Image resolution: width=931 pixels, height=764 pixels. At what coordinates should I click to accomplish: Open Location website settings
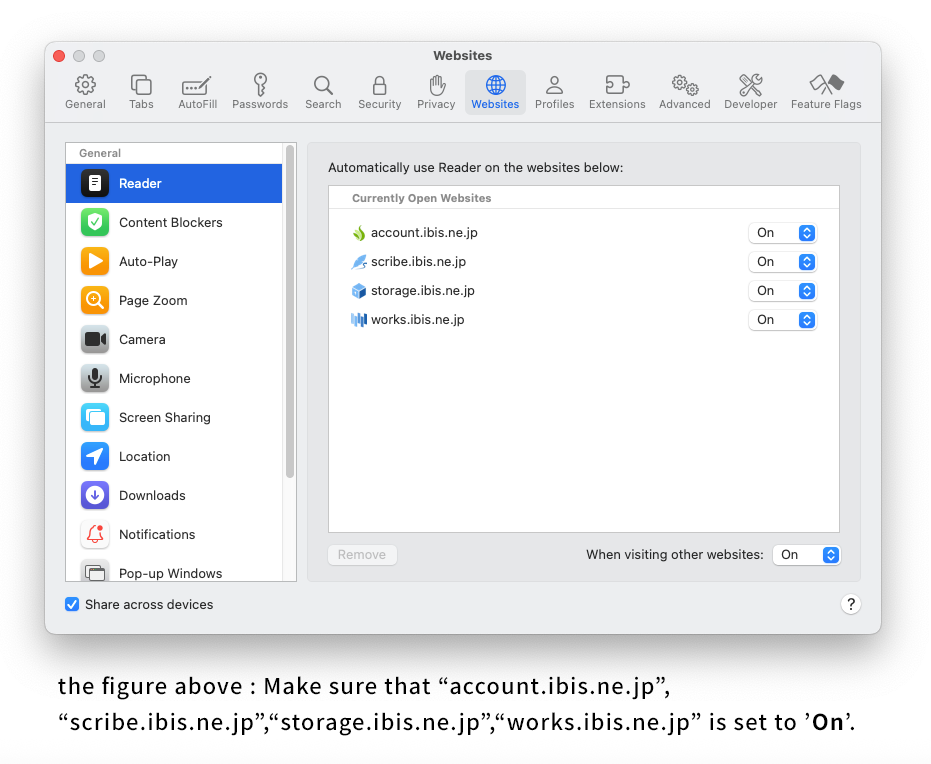tap(144, 456)
